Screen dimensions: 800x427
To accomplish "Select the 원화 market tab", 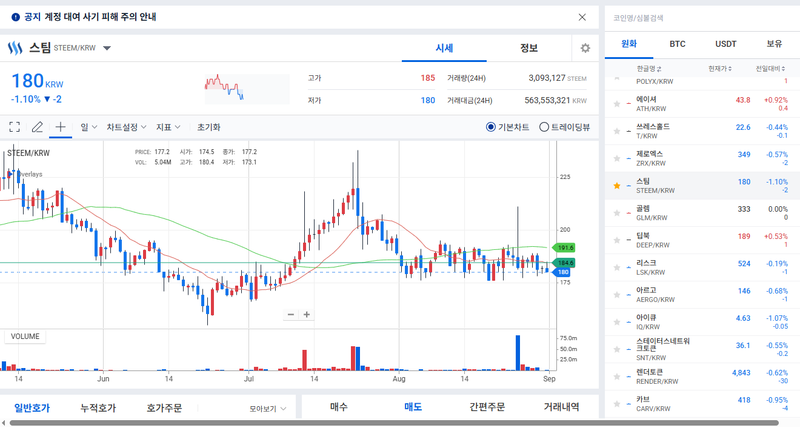I will 629,44.
